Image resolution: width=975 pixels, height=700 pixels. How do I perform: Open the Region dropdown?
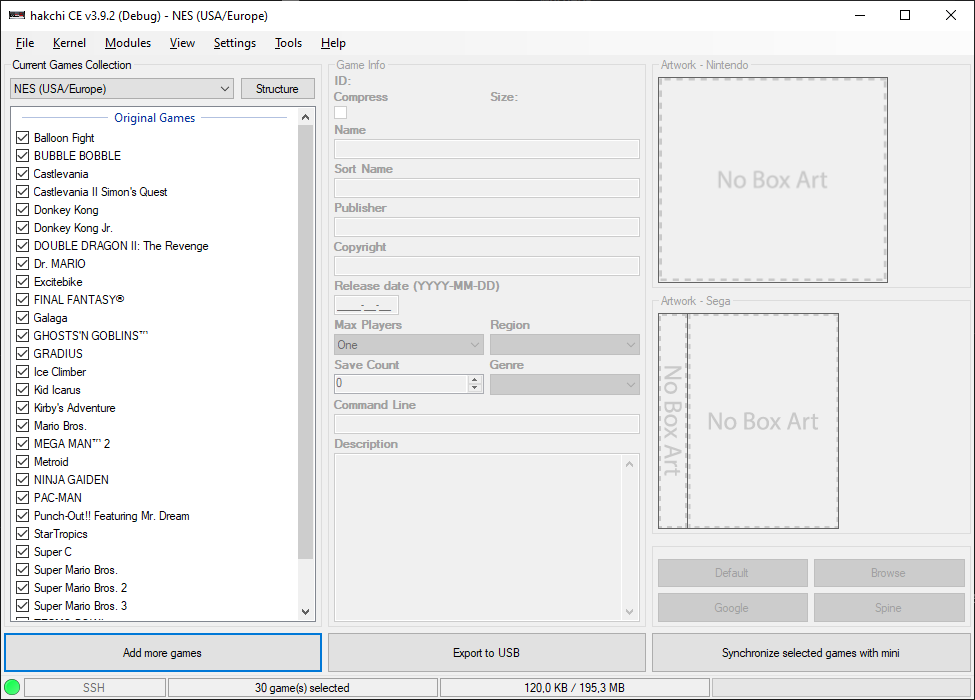coord(565,344)
